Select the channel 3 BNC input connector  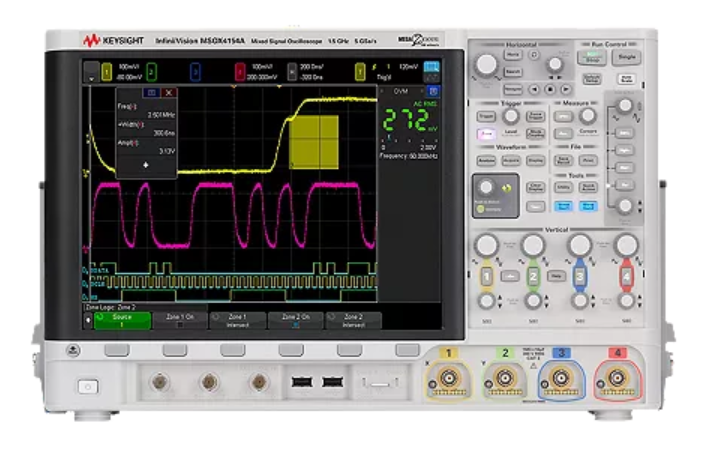561,379
